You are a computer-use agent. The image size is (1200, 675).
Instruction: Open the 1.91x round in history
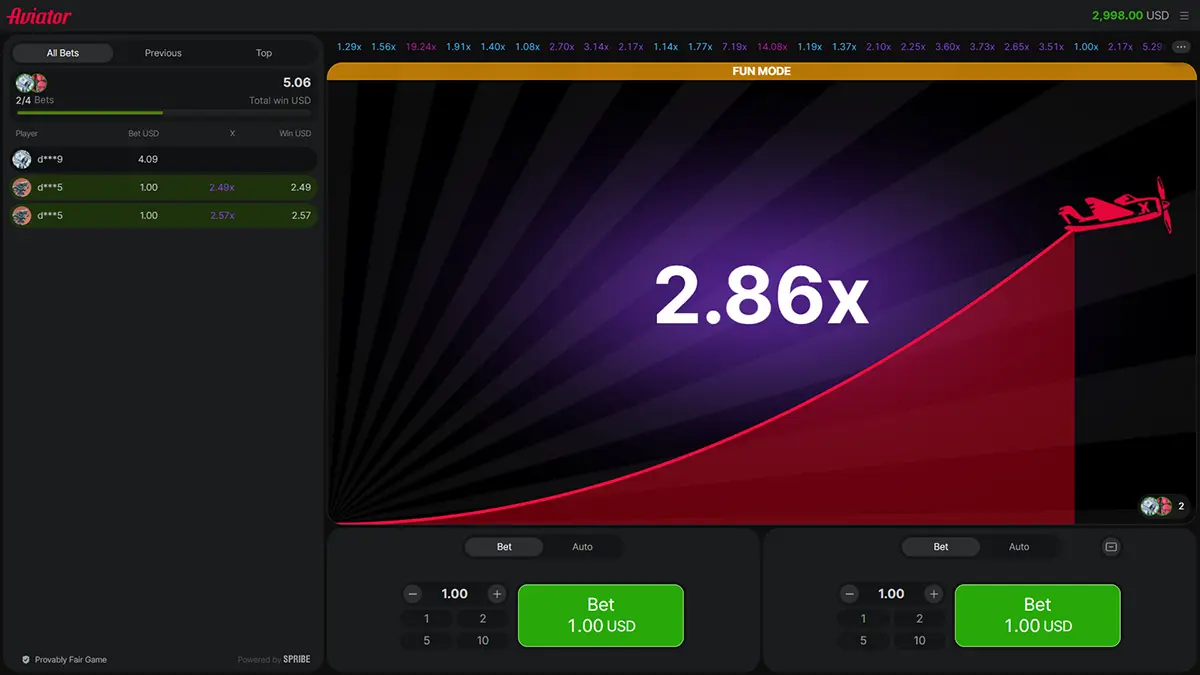coord(458,47)
